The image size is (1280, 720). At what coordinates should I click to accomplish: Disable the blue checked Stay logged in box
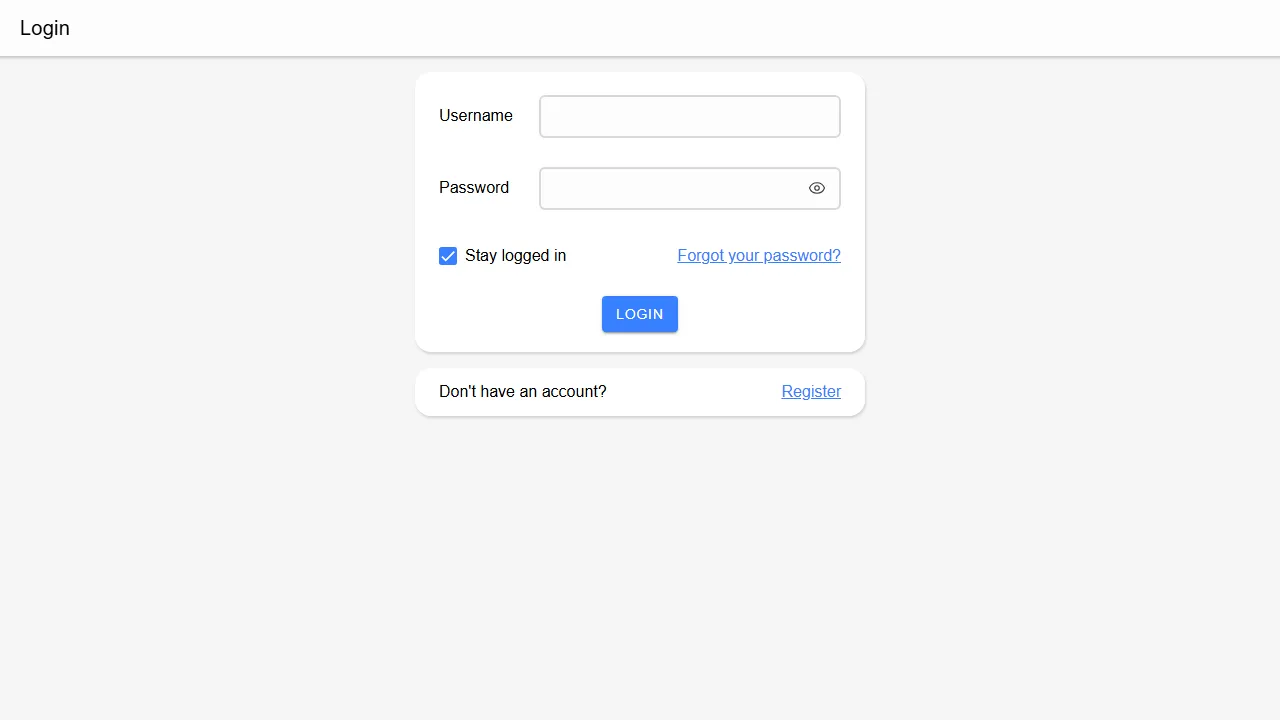tap(448, 256)
